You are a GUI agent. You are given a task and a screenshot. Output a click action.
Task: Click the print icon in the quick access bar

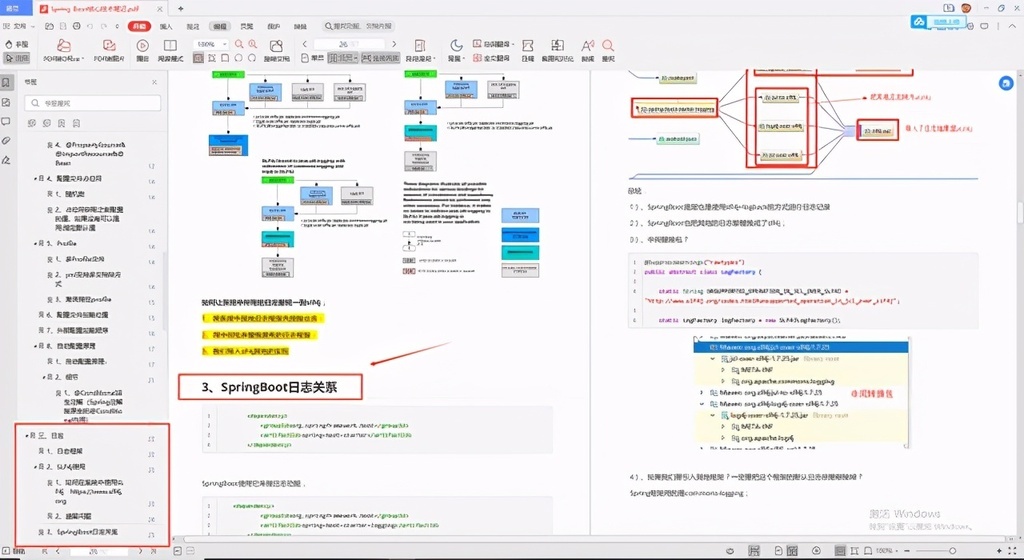[77, 26]
